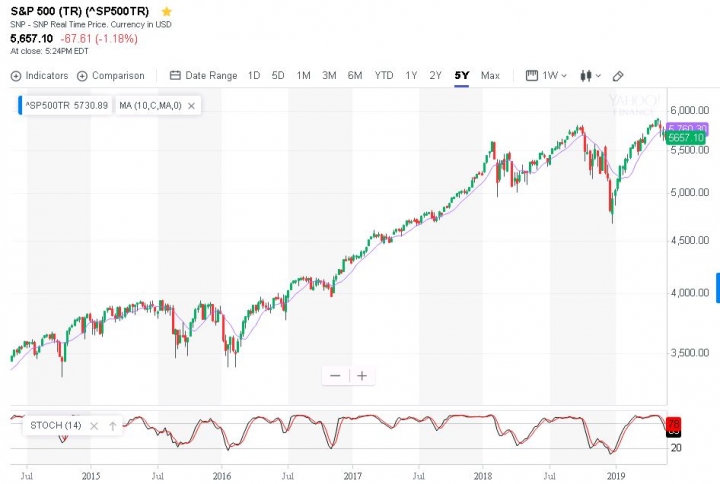Open the Date Range picker
720x484 pixels.
[x=203, y=76]
